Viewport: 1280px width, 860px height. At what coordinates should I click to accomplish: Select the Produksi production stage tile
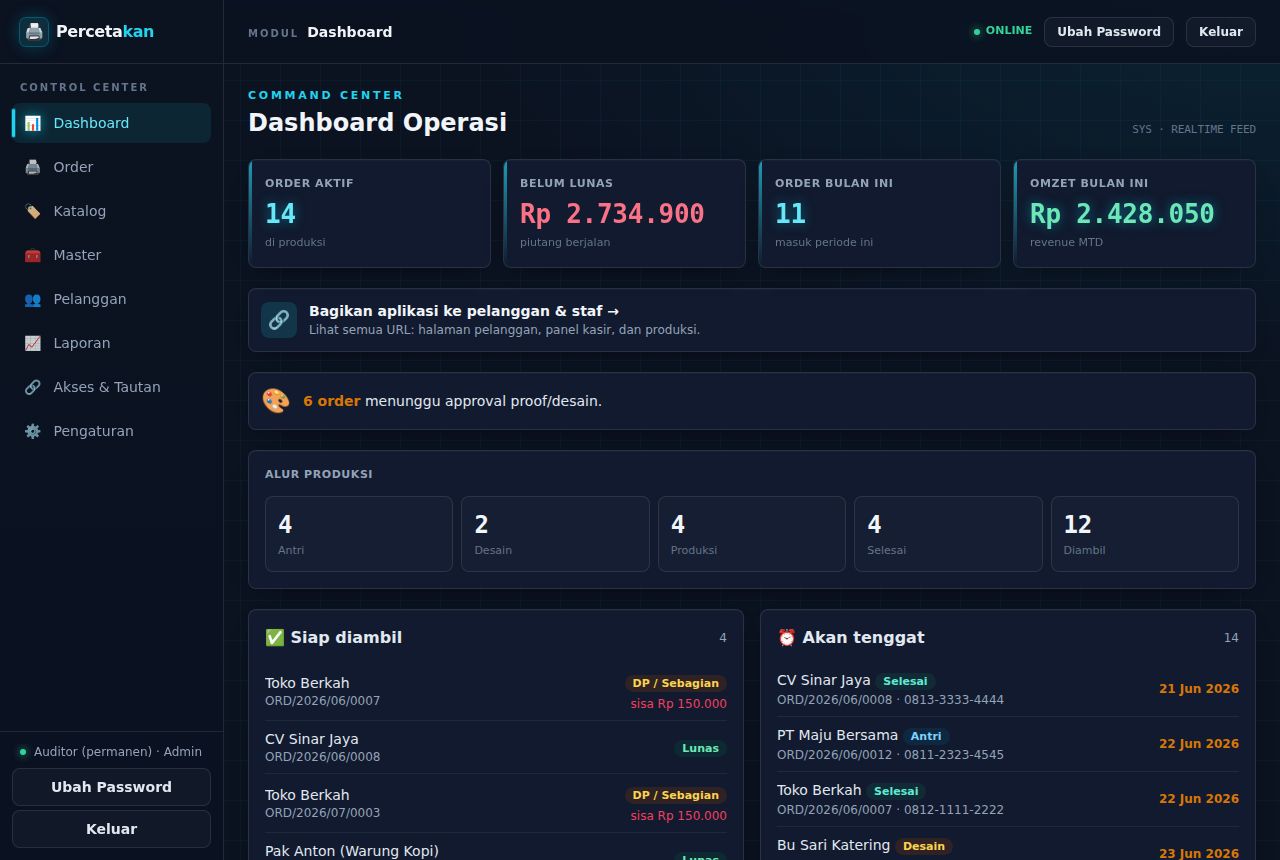click(752, 534)
